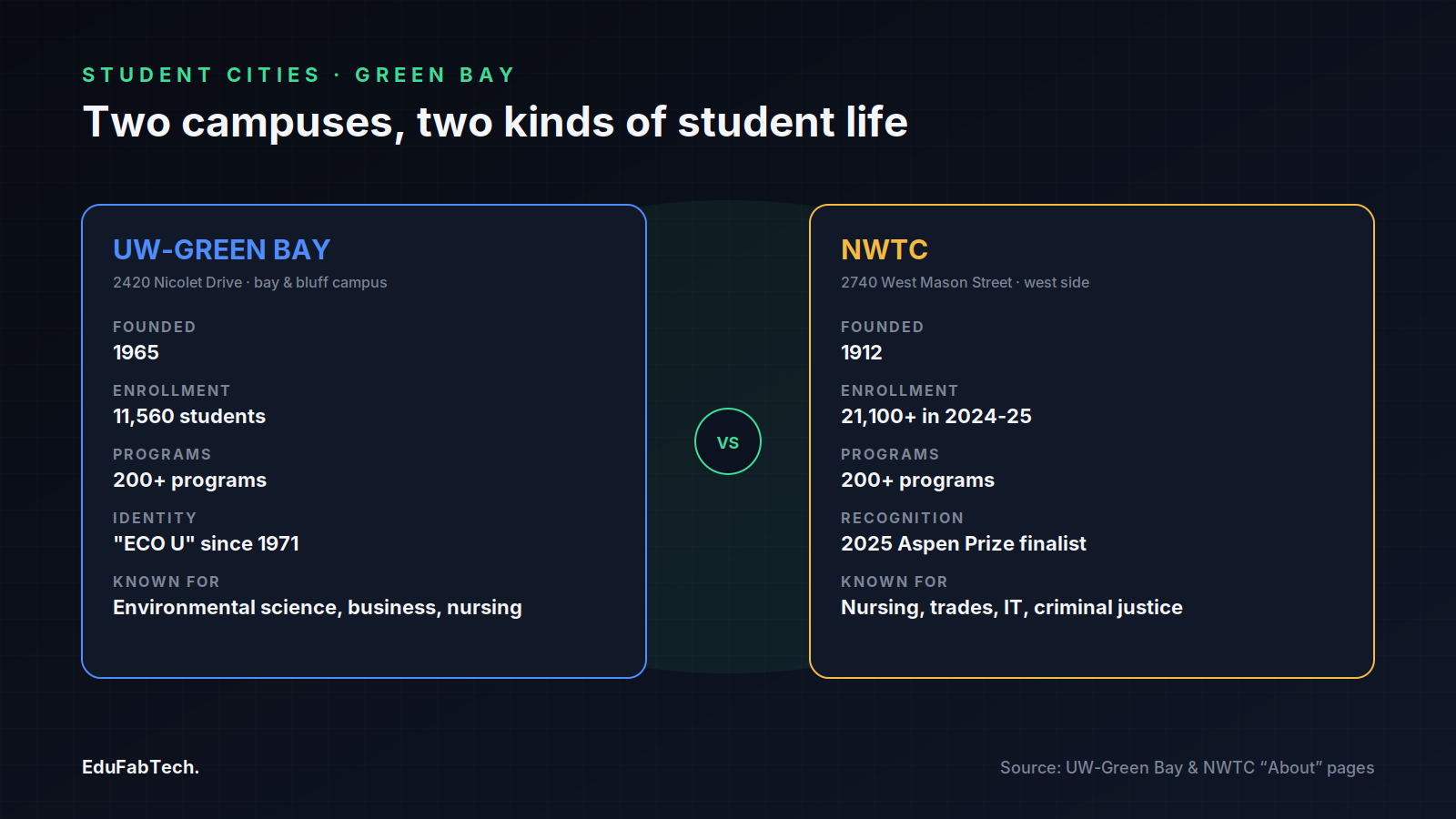
Task: Select the address '2420 Nicolet Drive · bay & bluff campus'
Action: point(250,283)
